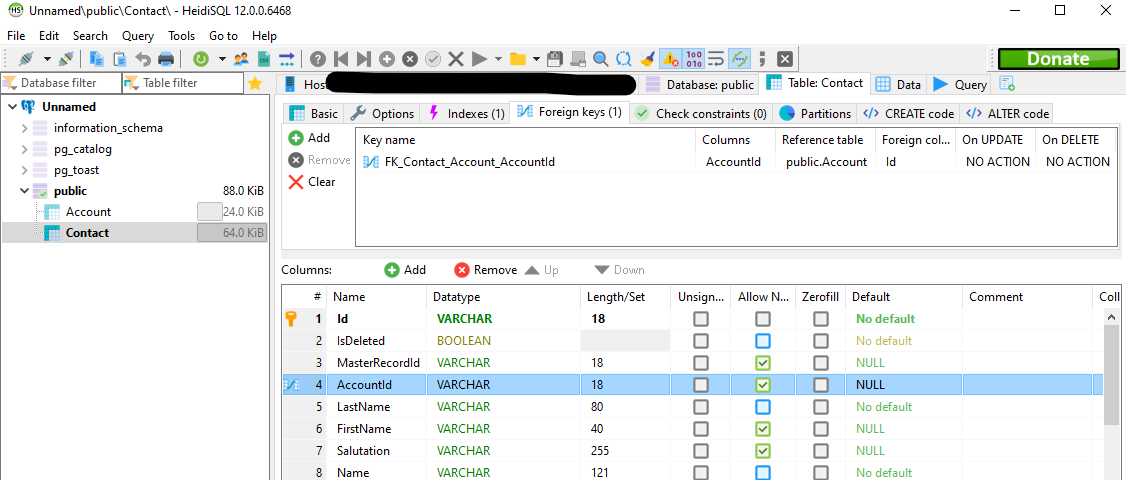Add a column with Columns Add button
The height and width of the screenshot is (480, 1126).
(405, 270)
